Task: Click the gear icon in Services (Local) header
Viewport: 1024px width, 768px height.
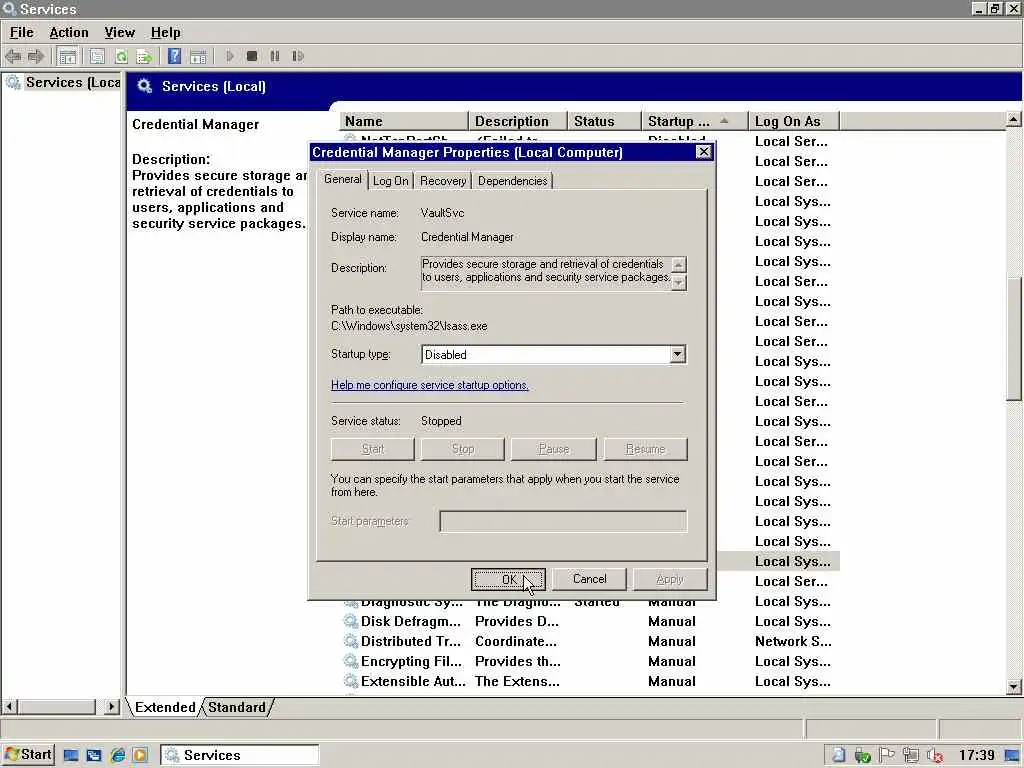Action: tap(144, 86)
